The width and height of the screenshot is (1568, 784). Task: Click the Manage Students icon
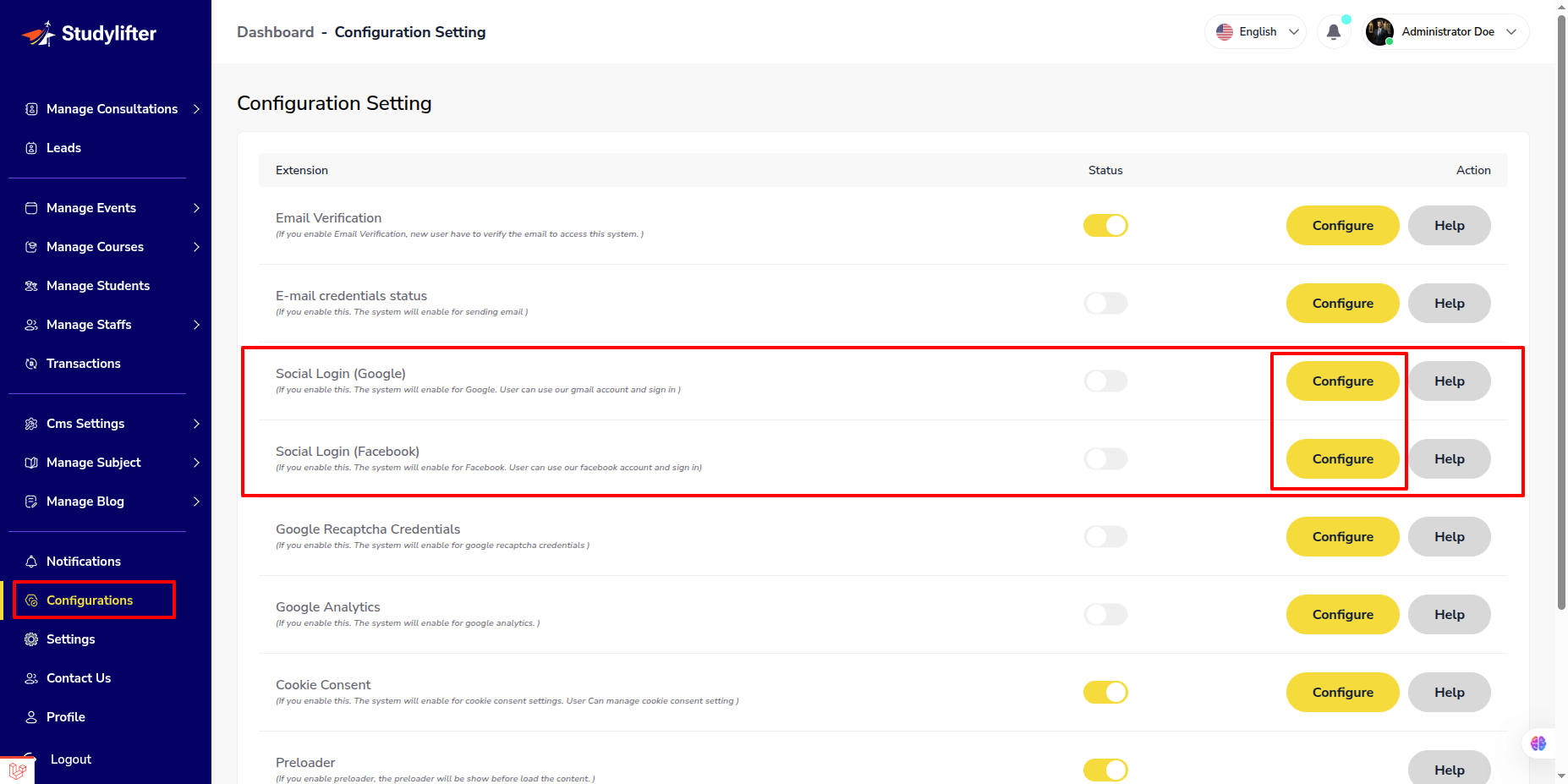tap(31, 286)
